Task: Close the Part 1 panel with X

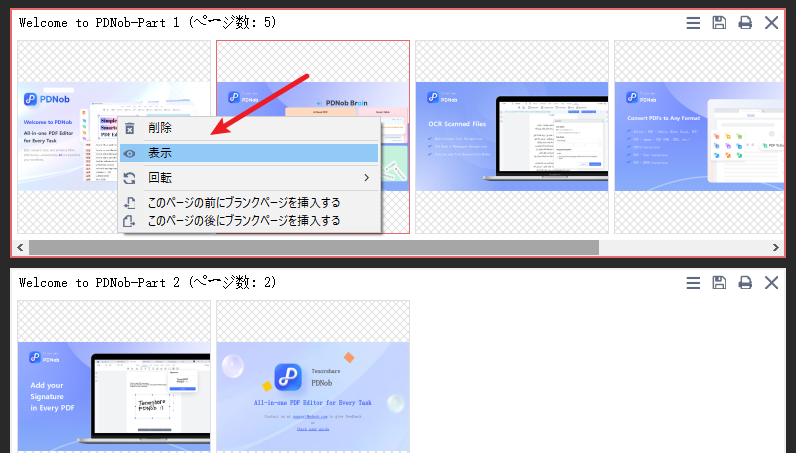Action: coord(771,23)
